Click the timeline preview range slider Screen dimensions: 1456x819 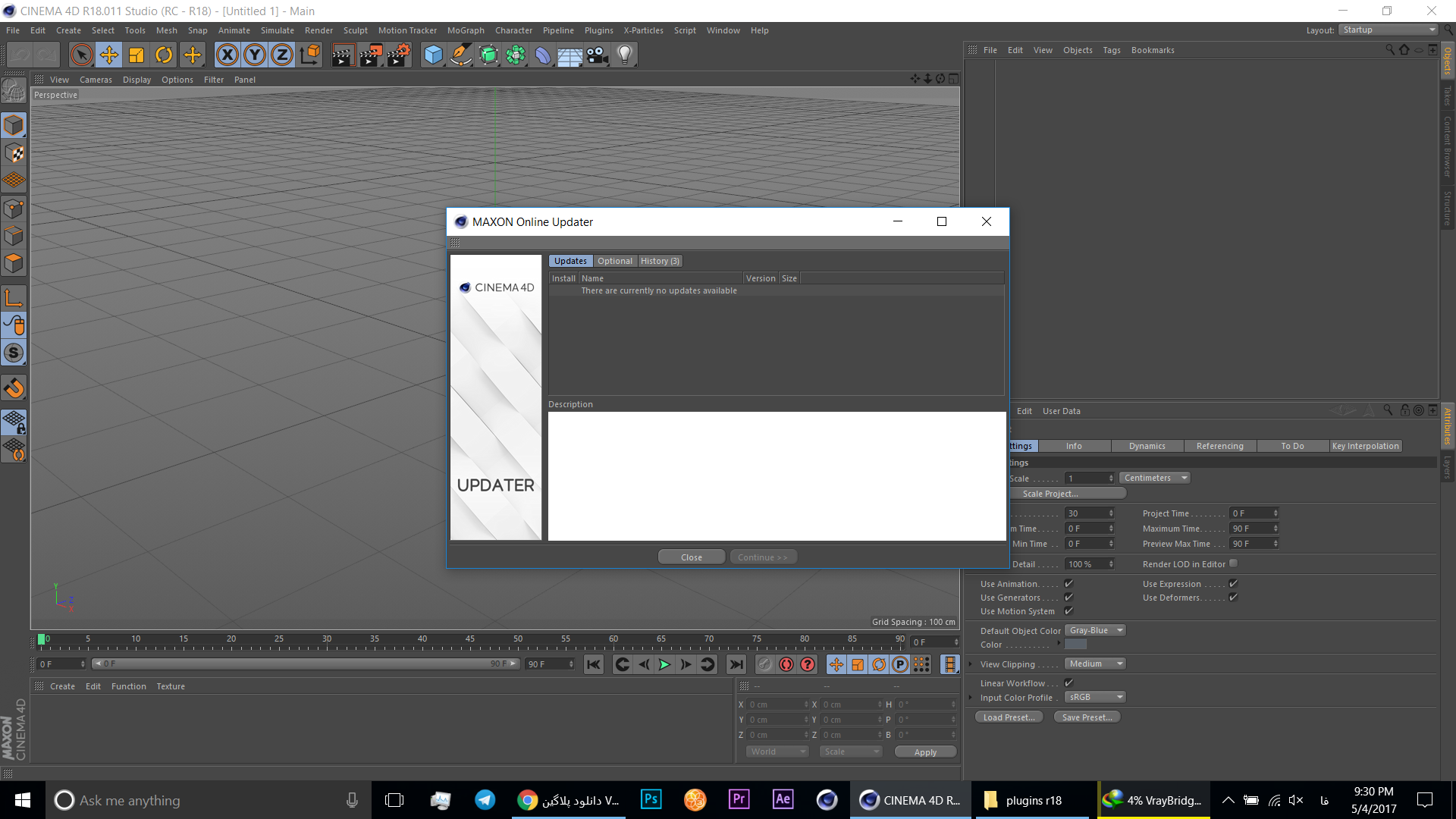[306, 664]
